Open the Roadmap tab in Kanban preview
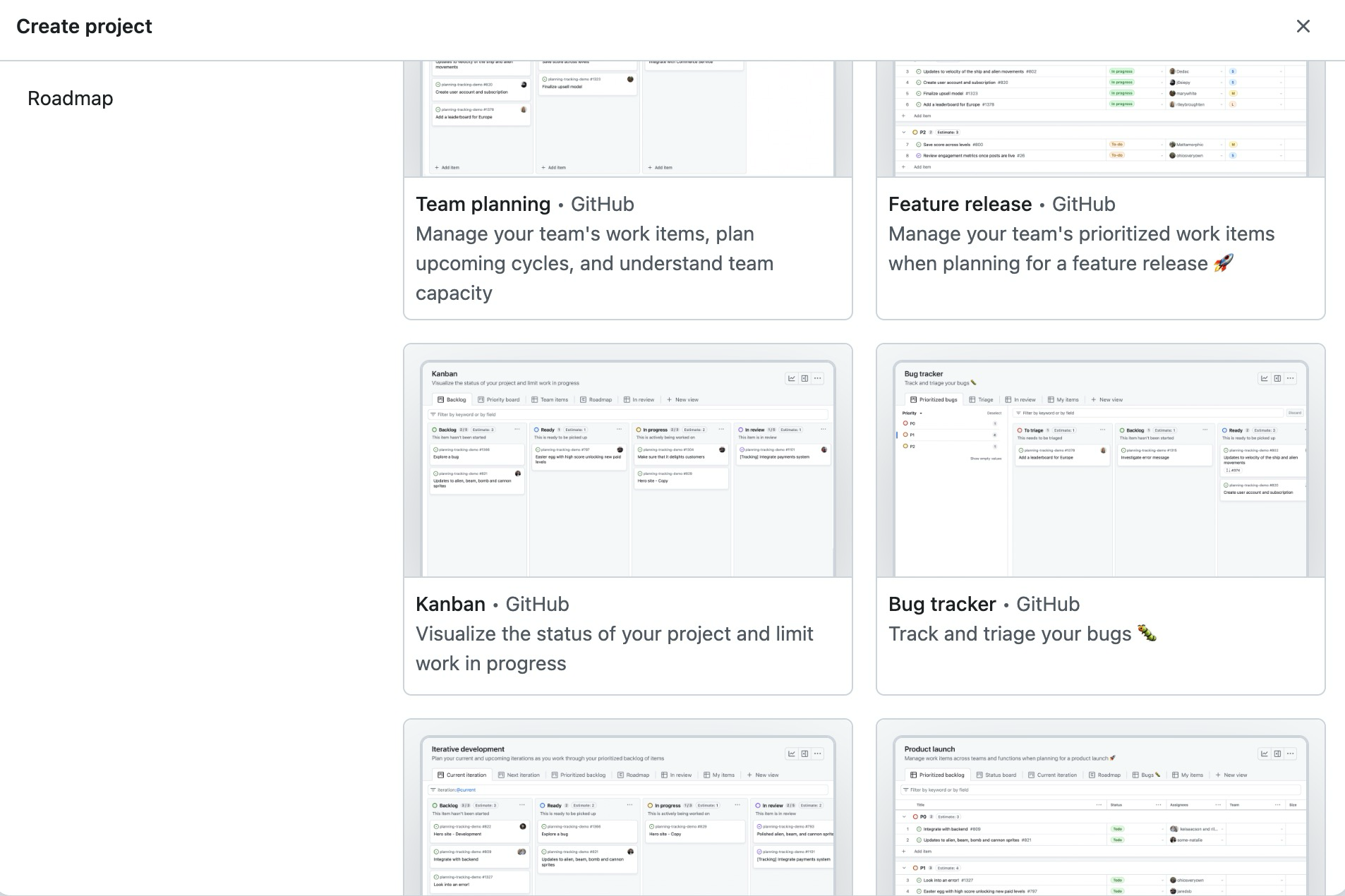Screen dimensions: 1345x896 tap(601, 399)
